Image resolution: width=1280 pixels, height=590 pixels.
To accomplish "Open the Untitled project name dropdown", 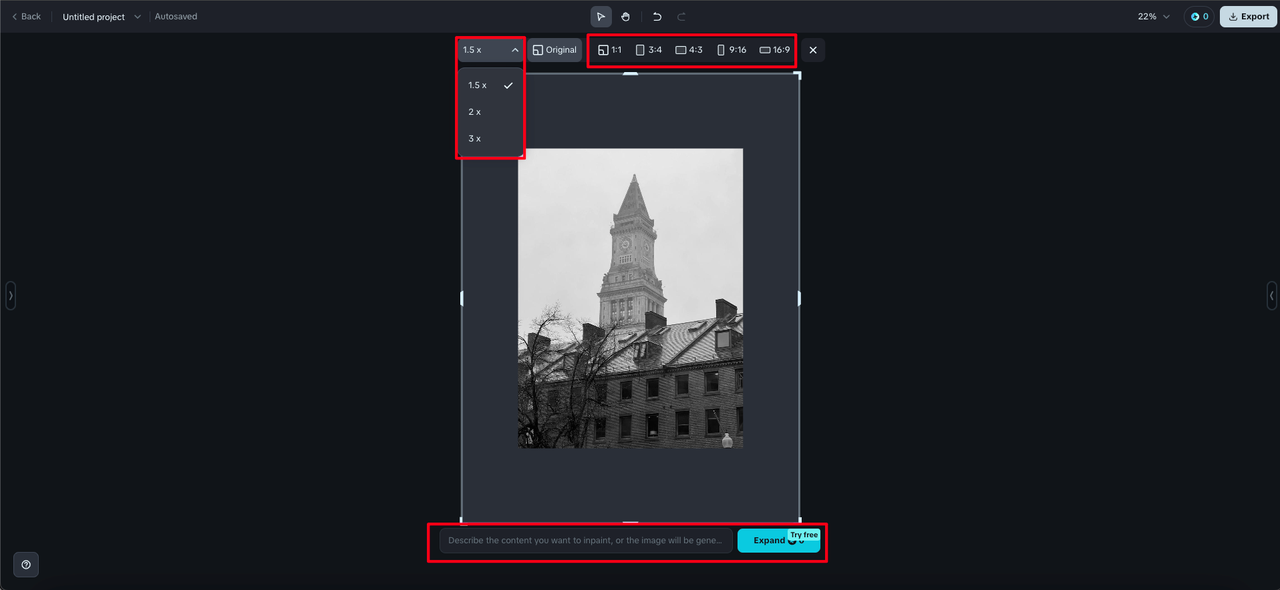I will click(x=102, y=17).
